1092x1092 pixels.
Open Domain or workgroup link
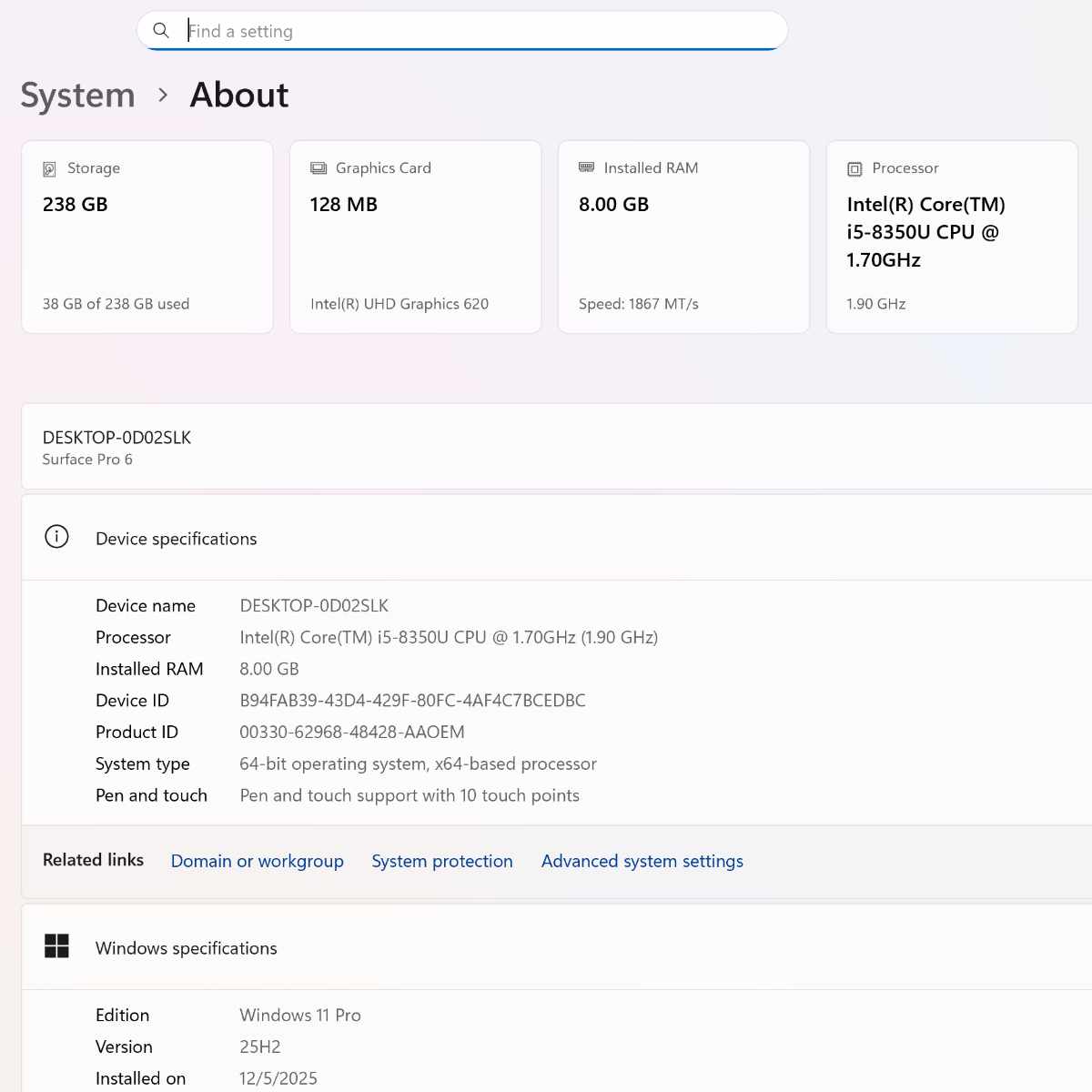pyautogui.click(x=258, y=861)
